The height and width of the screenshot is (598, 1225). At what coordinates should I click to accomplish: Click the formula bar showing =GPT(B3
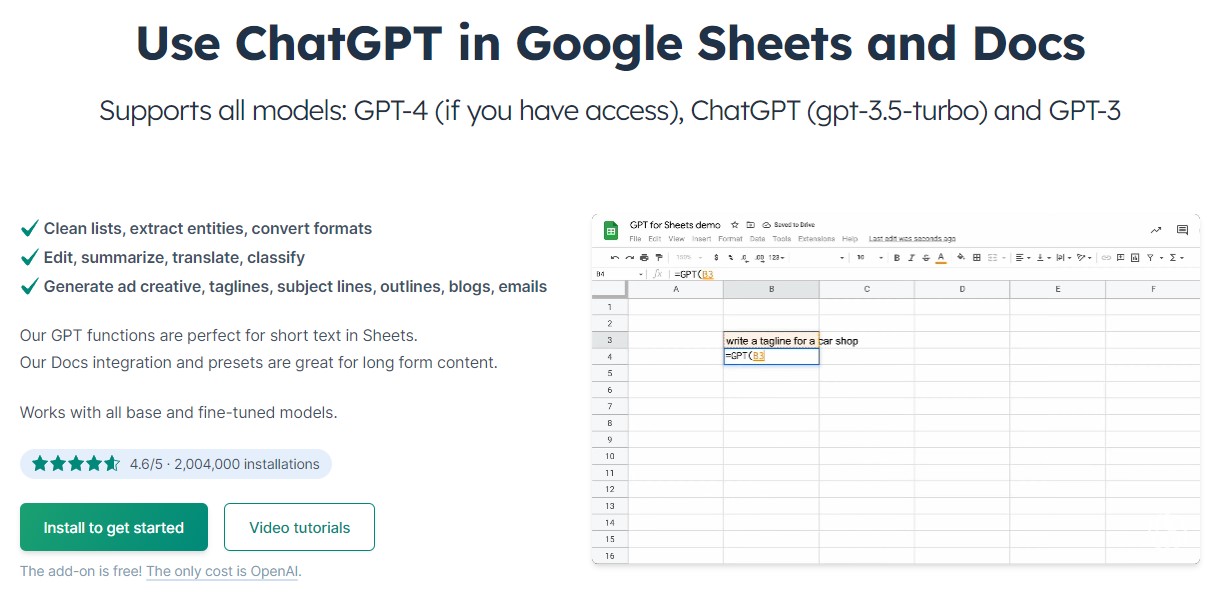[x=933, y=273]
